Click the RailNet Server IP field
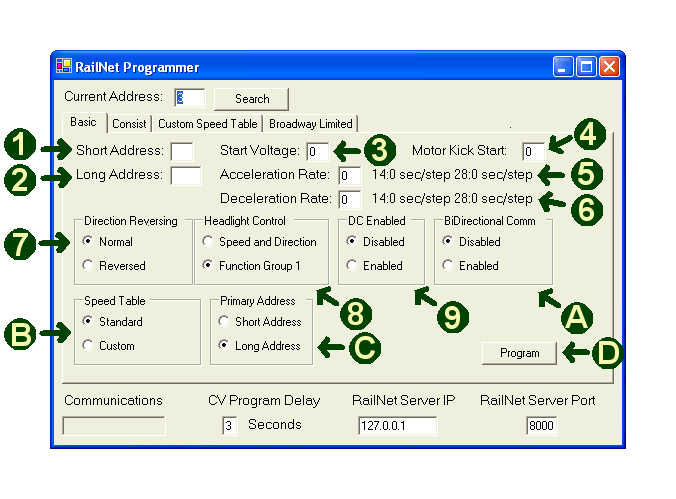 [x=397, y=426]
